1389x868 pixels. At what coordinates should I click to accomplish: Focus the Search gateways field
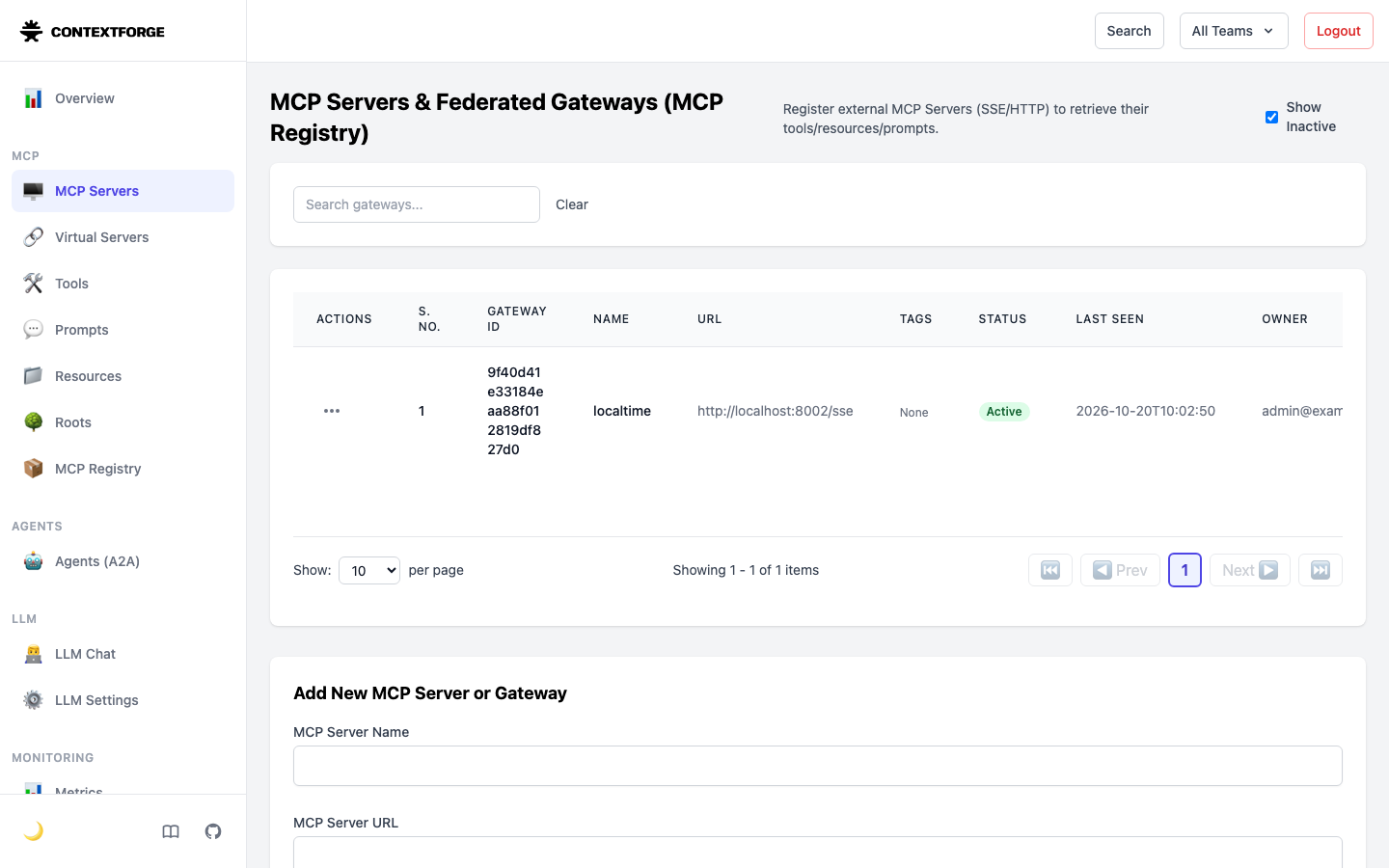[x=417, y=204]
